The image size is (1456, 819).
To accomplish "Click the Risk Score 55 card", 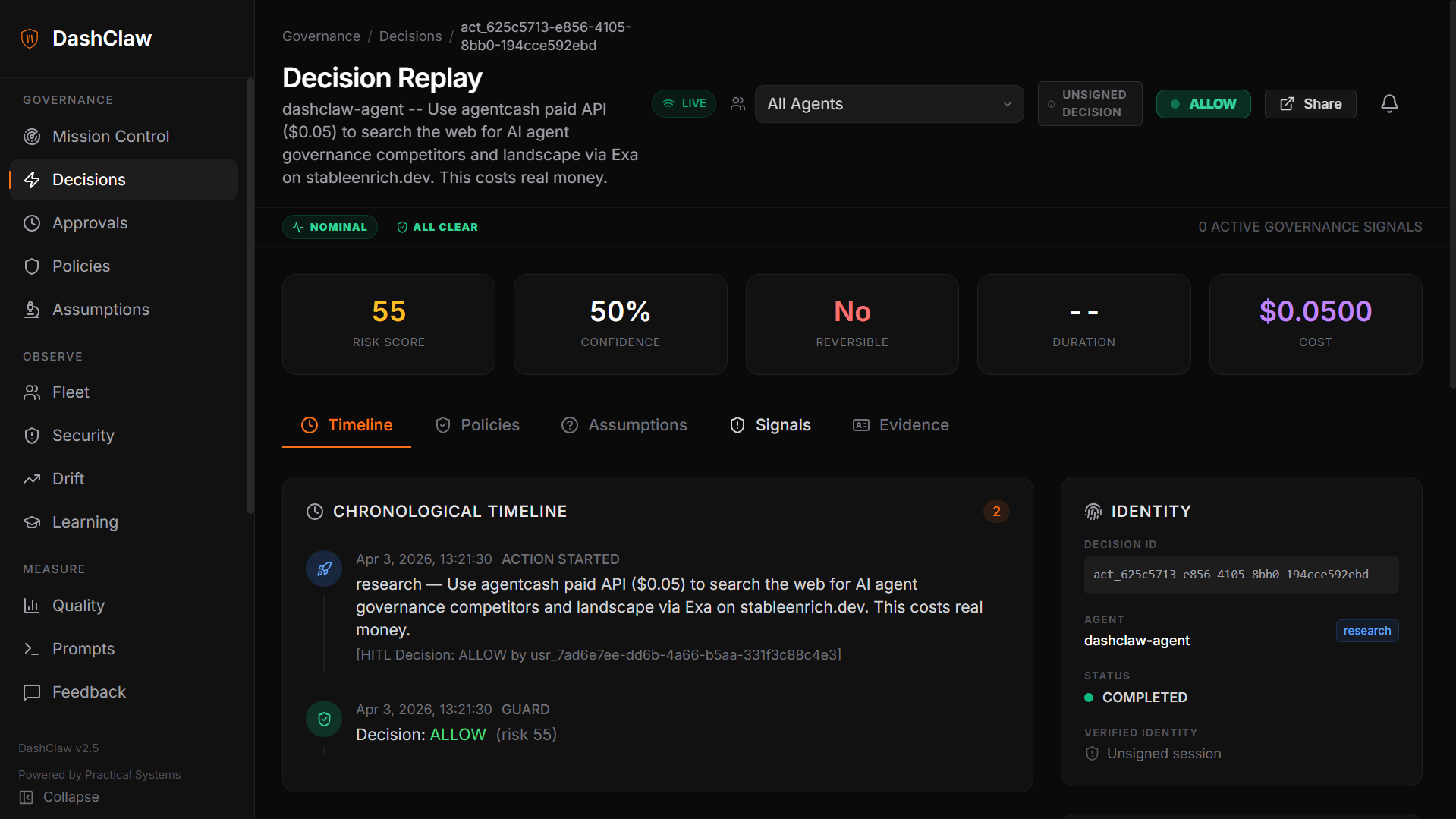I will 388,324.
